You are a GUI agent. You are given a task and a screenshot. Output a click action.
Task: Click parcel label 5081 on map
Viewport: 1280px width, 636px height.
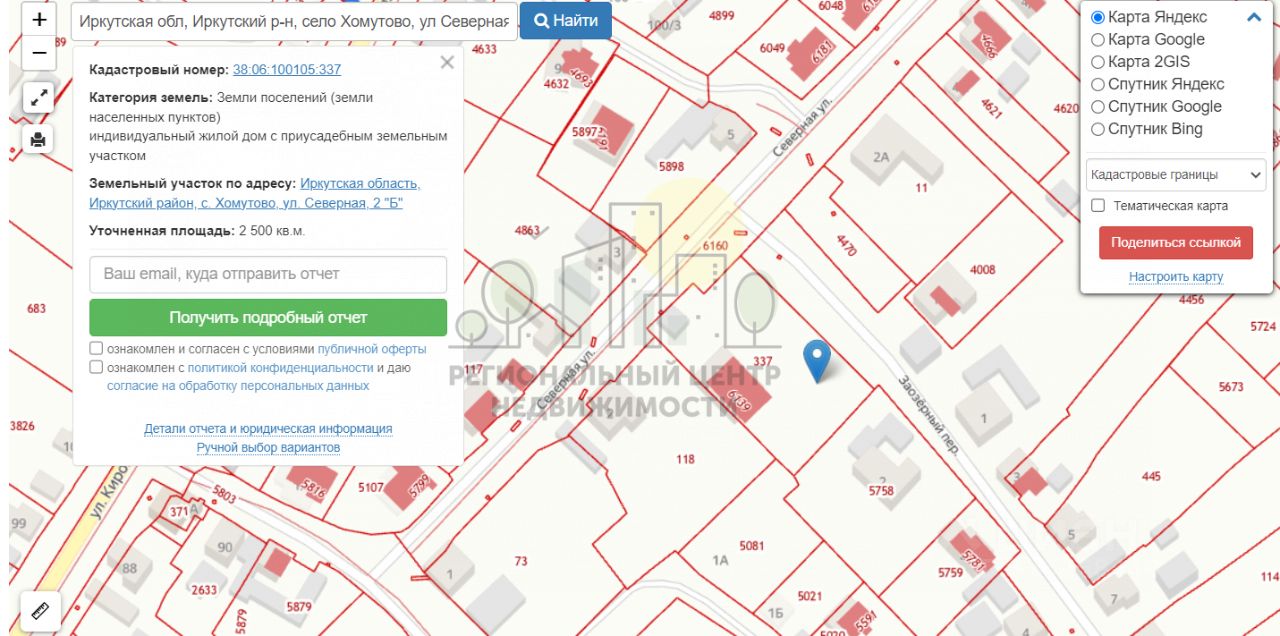click(x=751, y=546)
